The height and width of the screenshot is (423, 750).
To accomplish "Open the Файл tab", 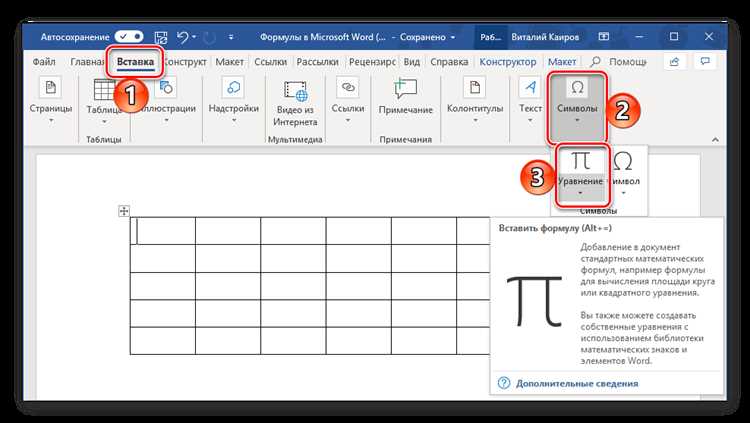I will coord(44,62).
